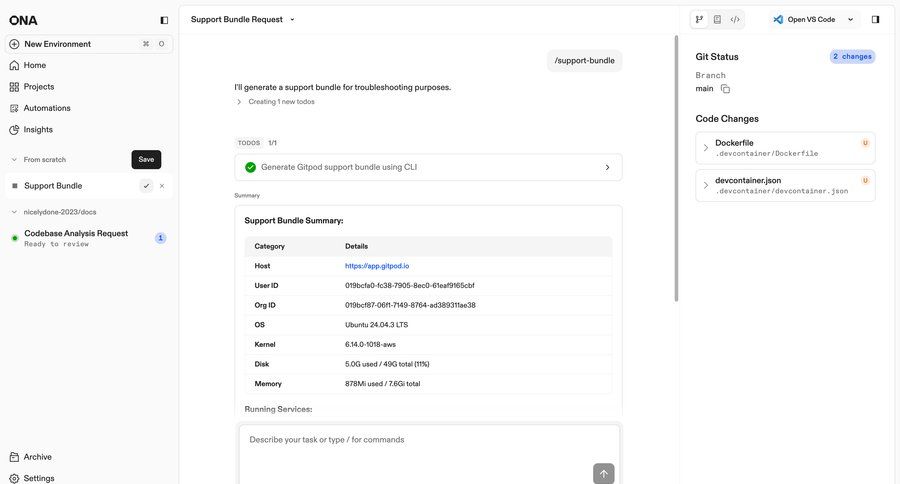
Task: Click the User ID value cell
Action: (x=410, y=285)
